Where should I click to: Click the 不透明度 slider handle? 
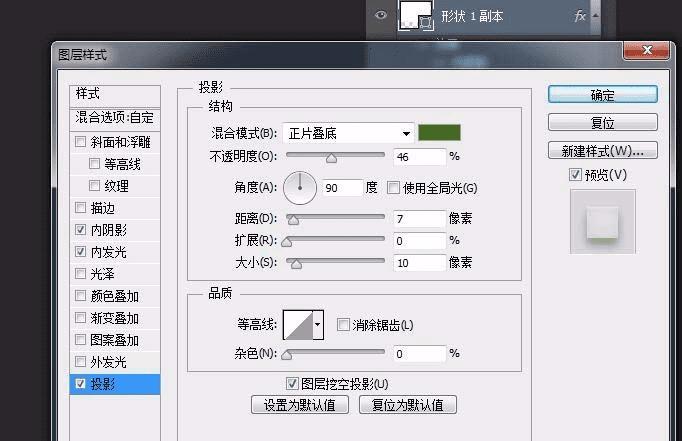click(x=331, y=158)
